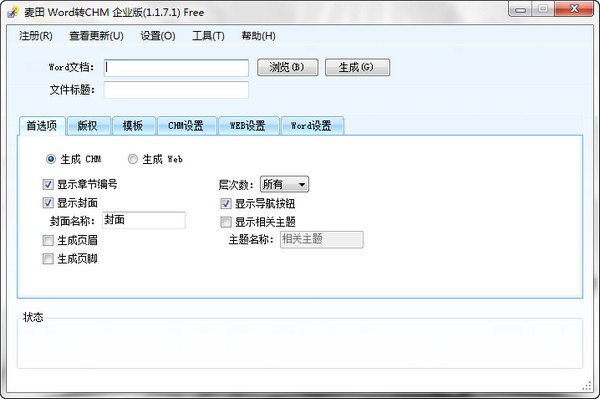Maximize the Word转CHM window
Screen dimensions: 600x399
tap(543, 9)
